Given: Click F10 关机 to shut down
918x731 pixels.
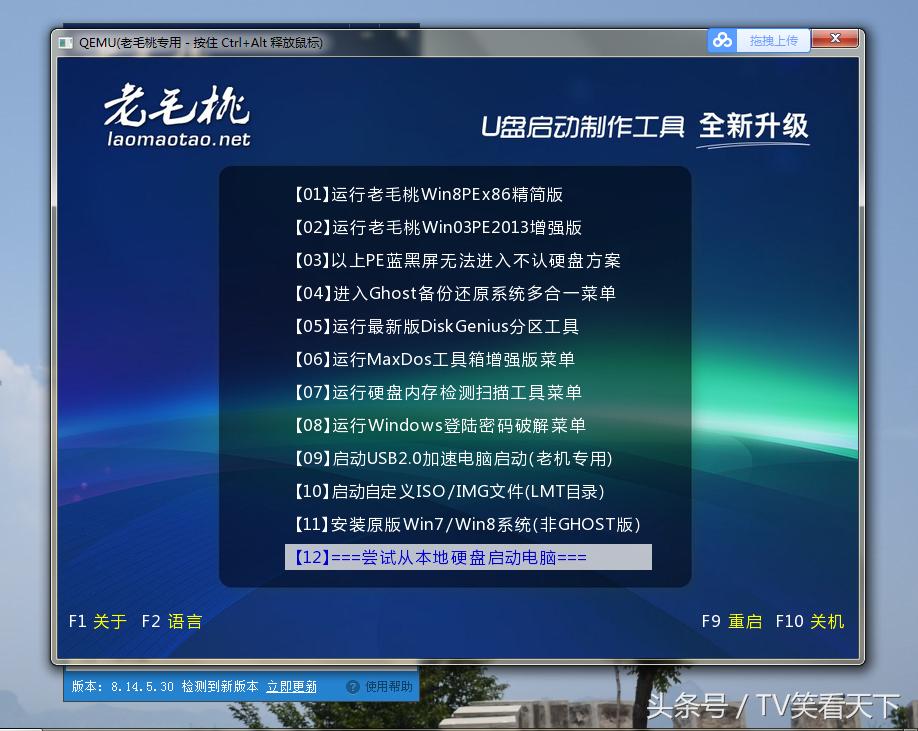Looking at the screenshot, I should click(812, 621).
